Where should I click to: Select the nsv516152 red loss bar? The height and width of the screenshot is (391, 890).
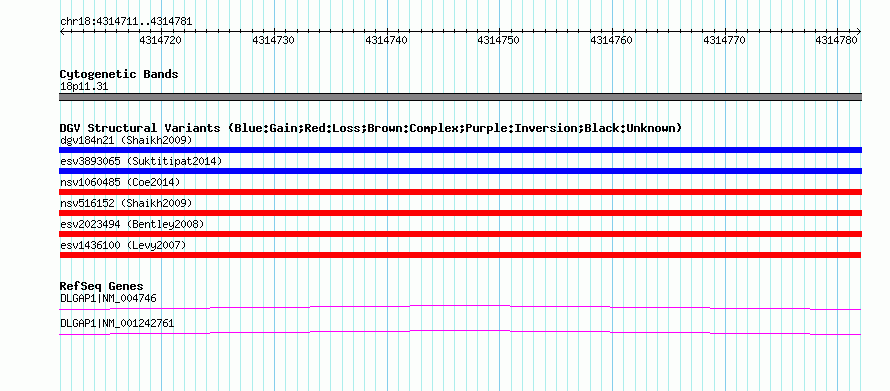pyautogui.click(x=460, y=213)
